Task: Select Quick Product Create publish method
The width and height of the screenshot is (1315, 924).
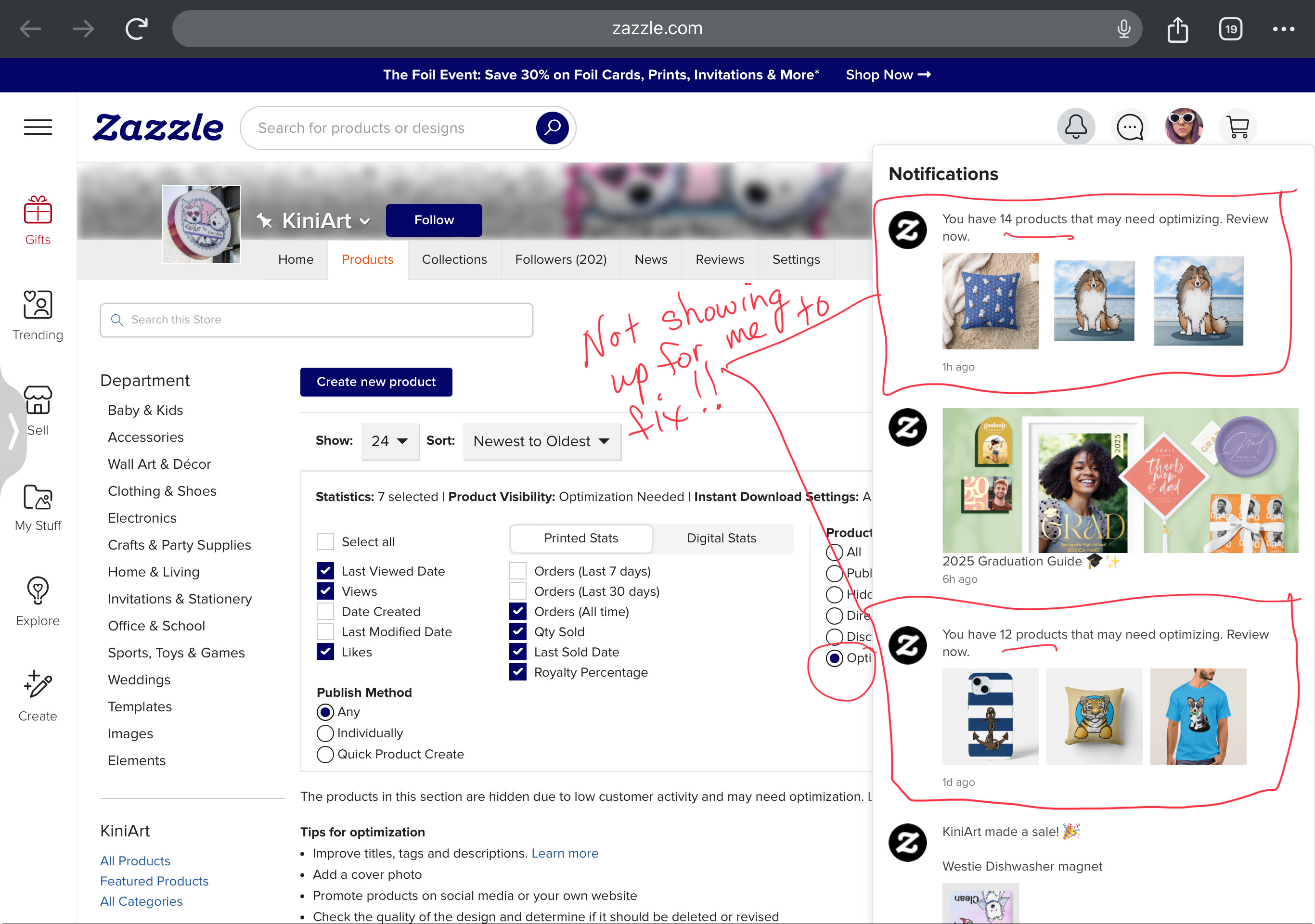Action: point(325,754)
